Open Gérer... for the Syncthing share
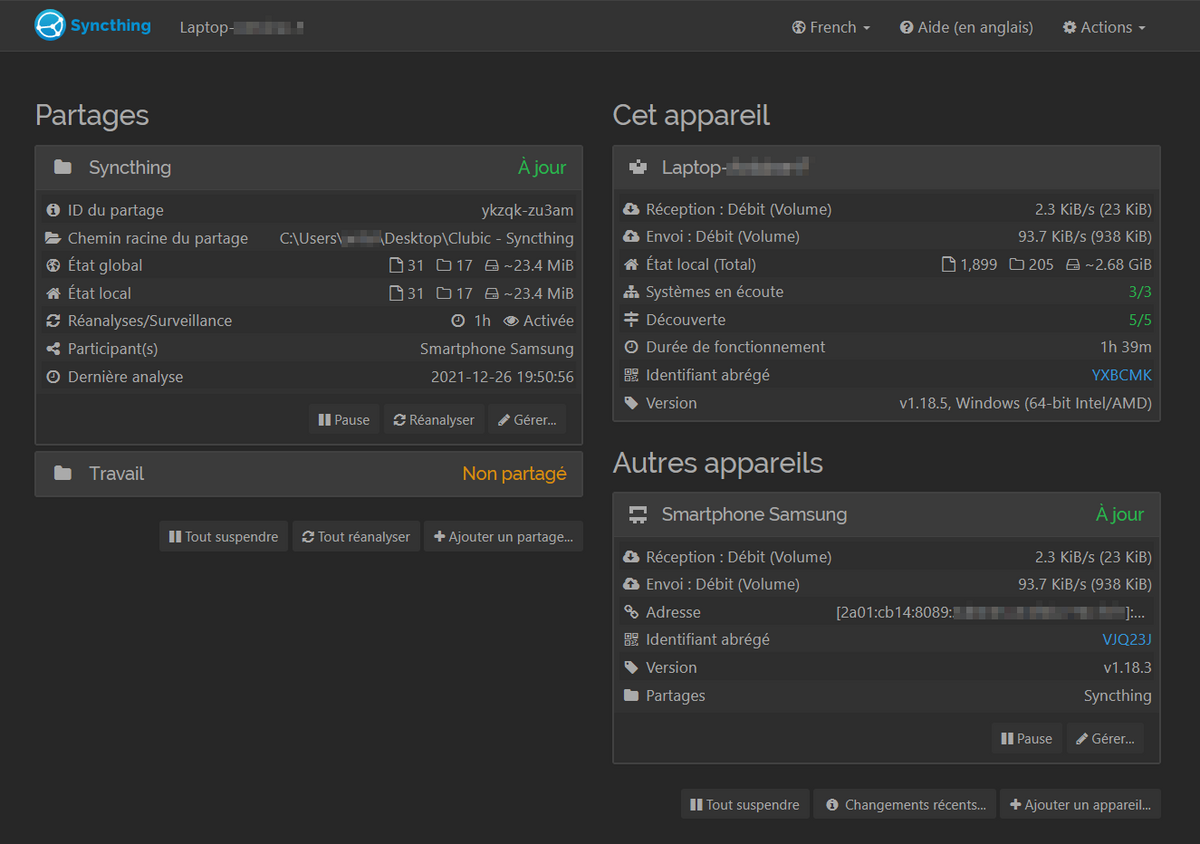Screen dimensions: 1200x844 [527, 420]
